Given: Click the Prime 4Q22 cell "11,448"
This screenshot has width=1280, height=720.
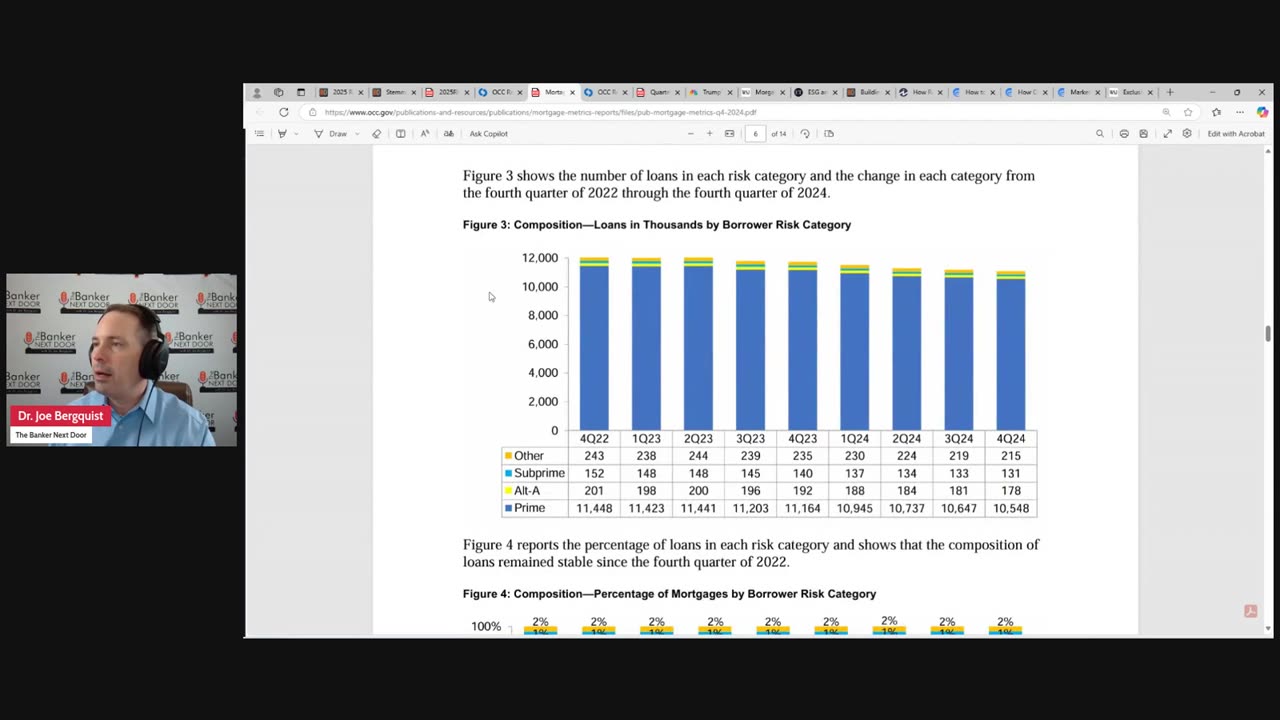Looking at the screenshot, I should [x=594, y=509].
